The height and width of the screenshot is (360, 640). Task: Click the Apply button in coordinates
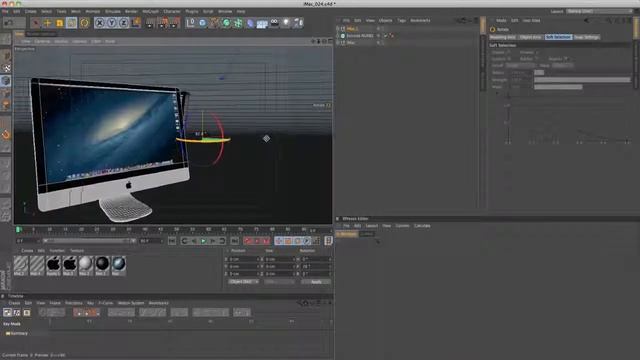tap(316, 282)
